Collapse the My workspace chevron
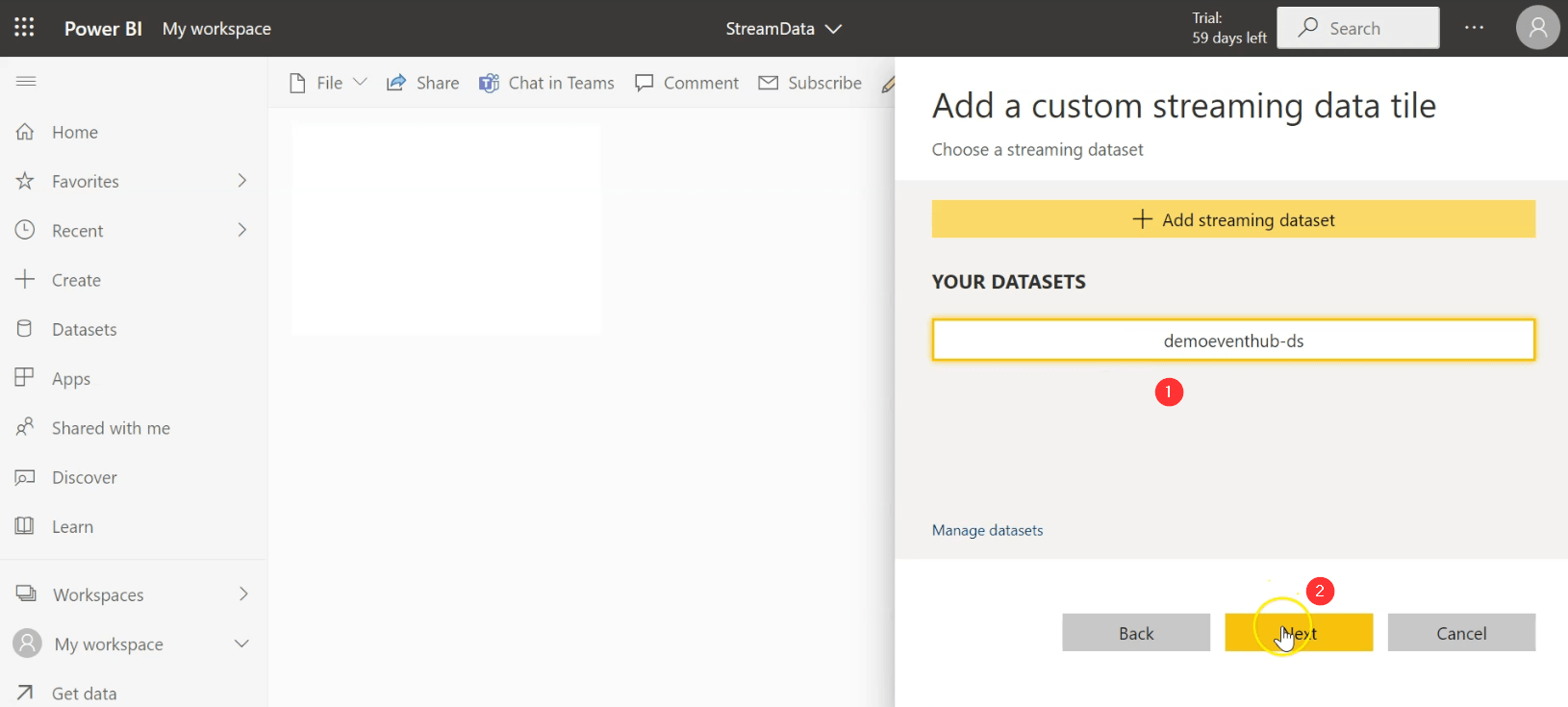The image size is (1568, 707). 242,644
